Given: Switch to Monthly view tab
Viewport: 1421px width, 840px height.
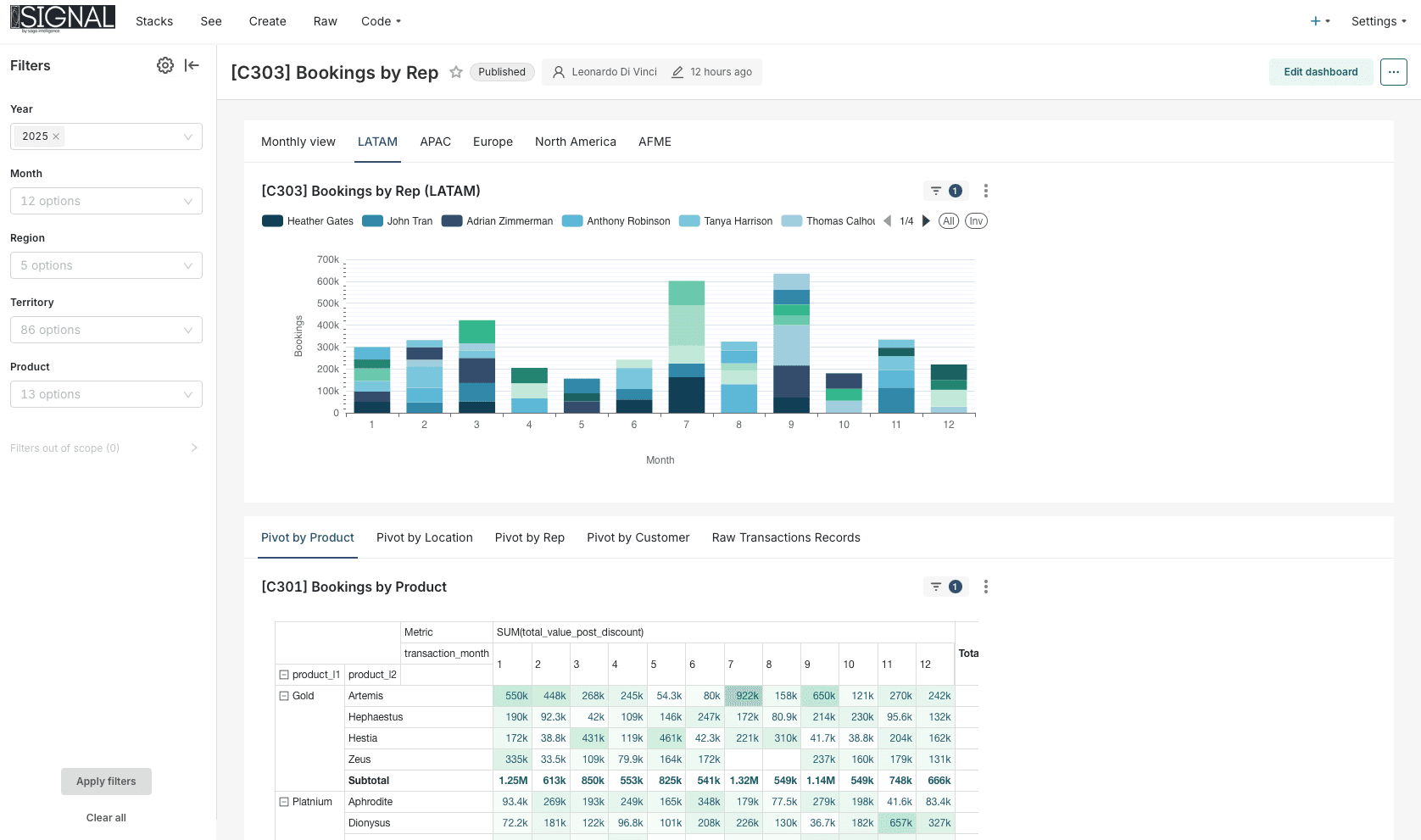Looking at the screenshot, I should point(298,142).
